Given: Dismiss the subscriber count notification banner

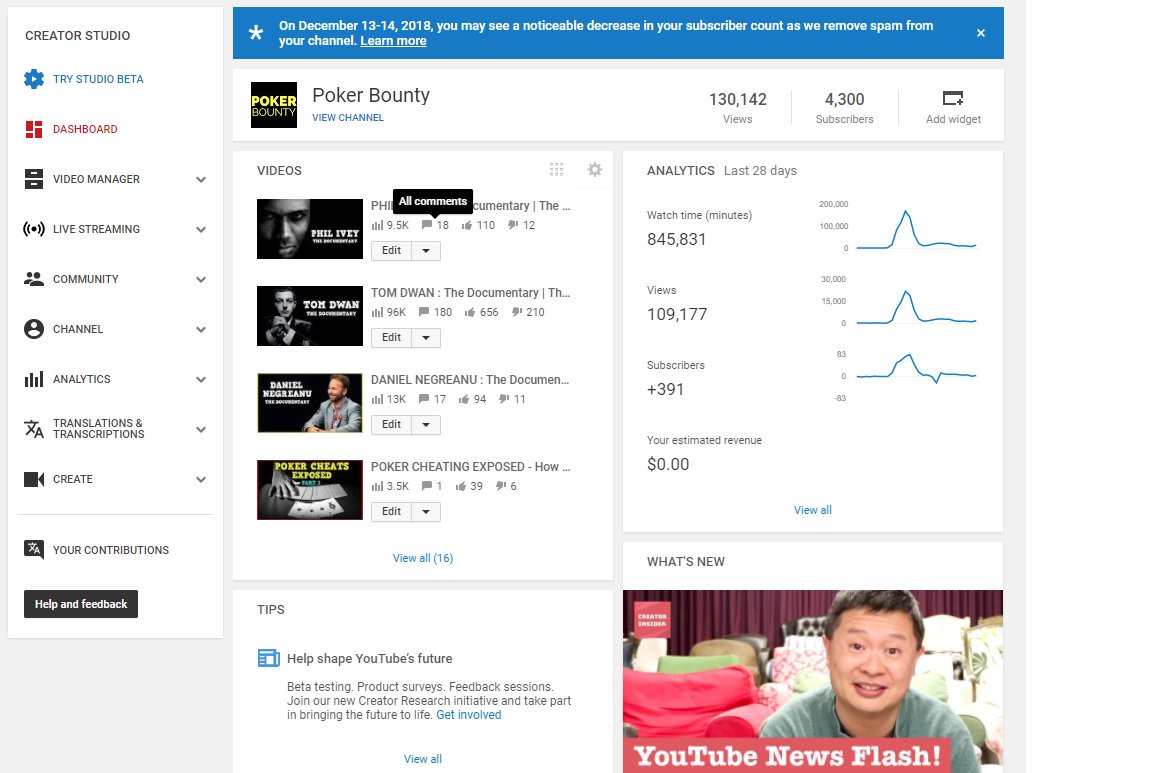Looking at the screenshot, I should [981, 33].
